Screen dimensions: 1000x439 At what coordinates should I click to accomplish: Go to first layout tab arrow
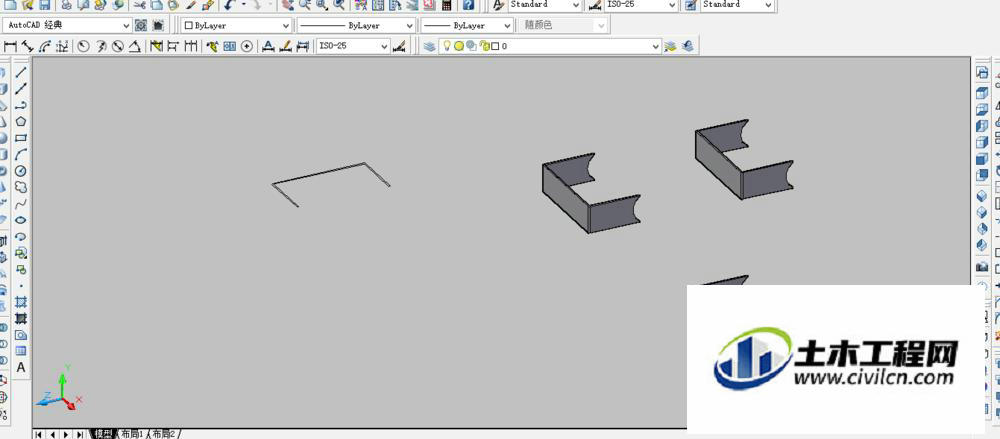[39, 435]
